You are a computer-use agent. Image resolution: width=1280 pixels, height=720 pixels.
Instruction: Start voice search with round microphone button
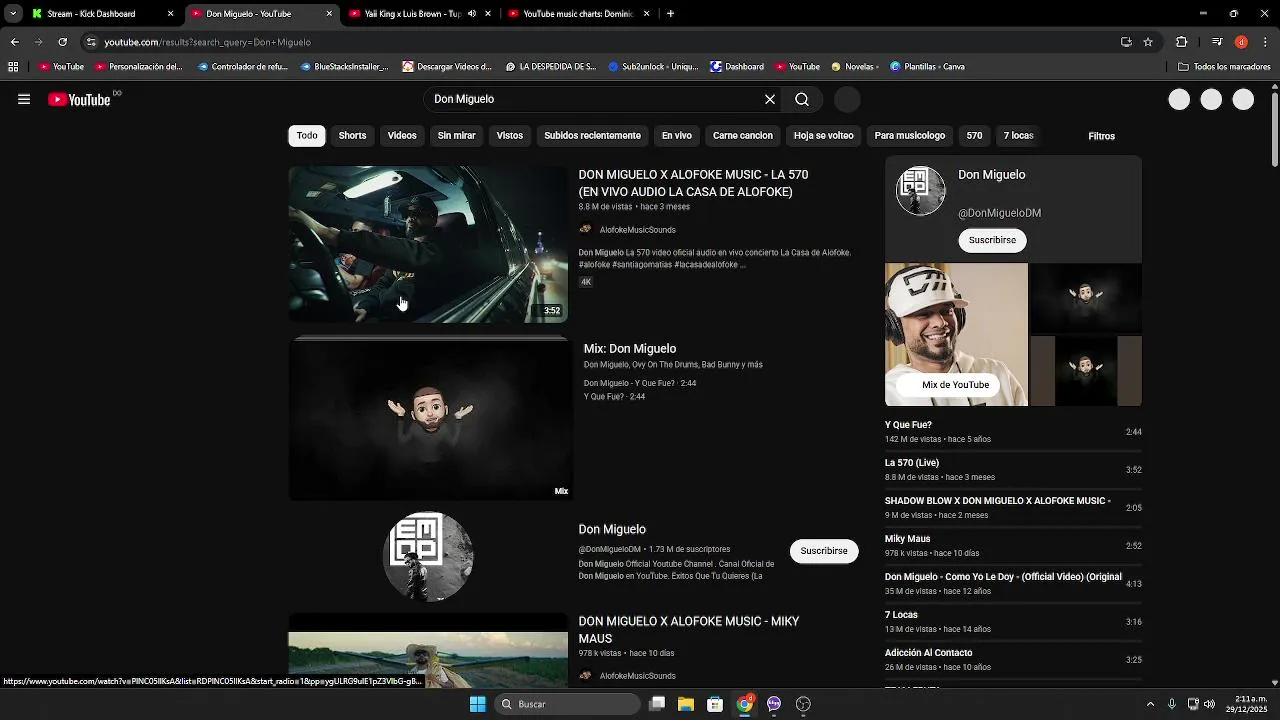(847, 99)
